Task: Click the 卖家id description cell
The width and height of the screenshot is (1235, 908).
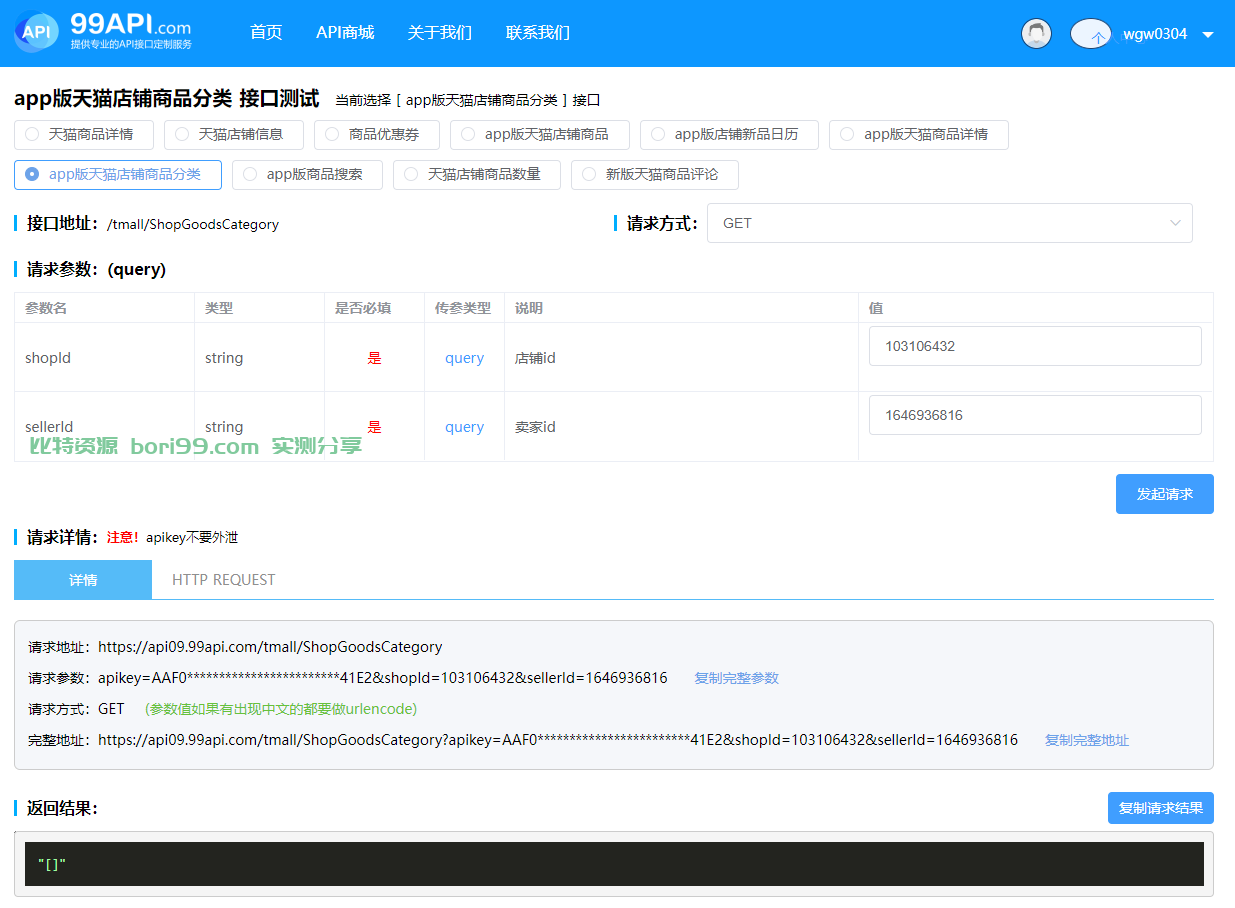Action: 681,427
